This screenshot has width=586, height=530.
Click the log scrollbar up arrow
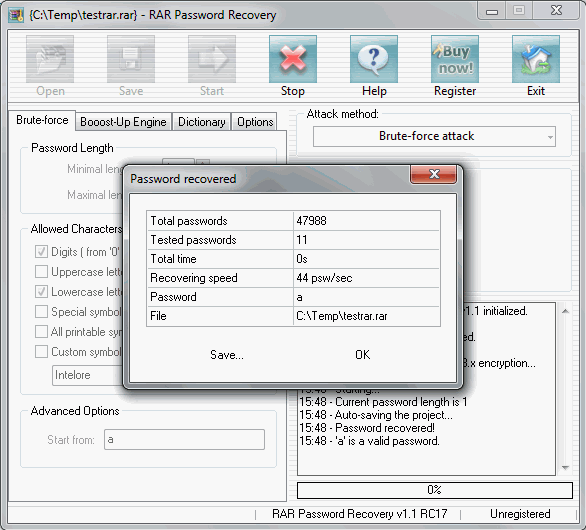coord(565,311)
